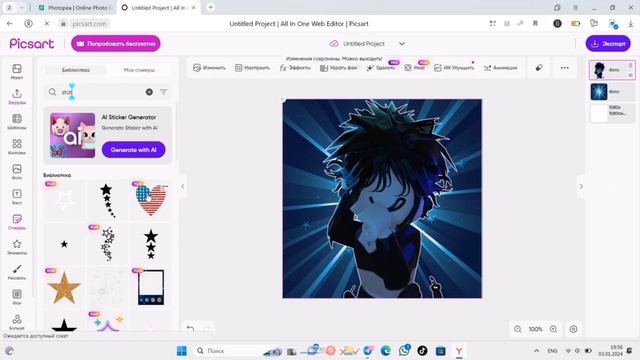Zoom out the canvas with minus magnifier
This screenshot has height=360, width=640.
(x=518, y=329)
